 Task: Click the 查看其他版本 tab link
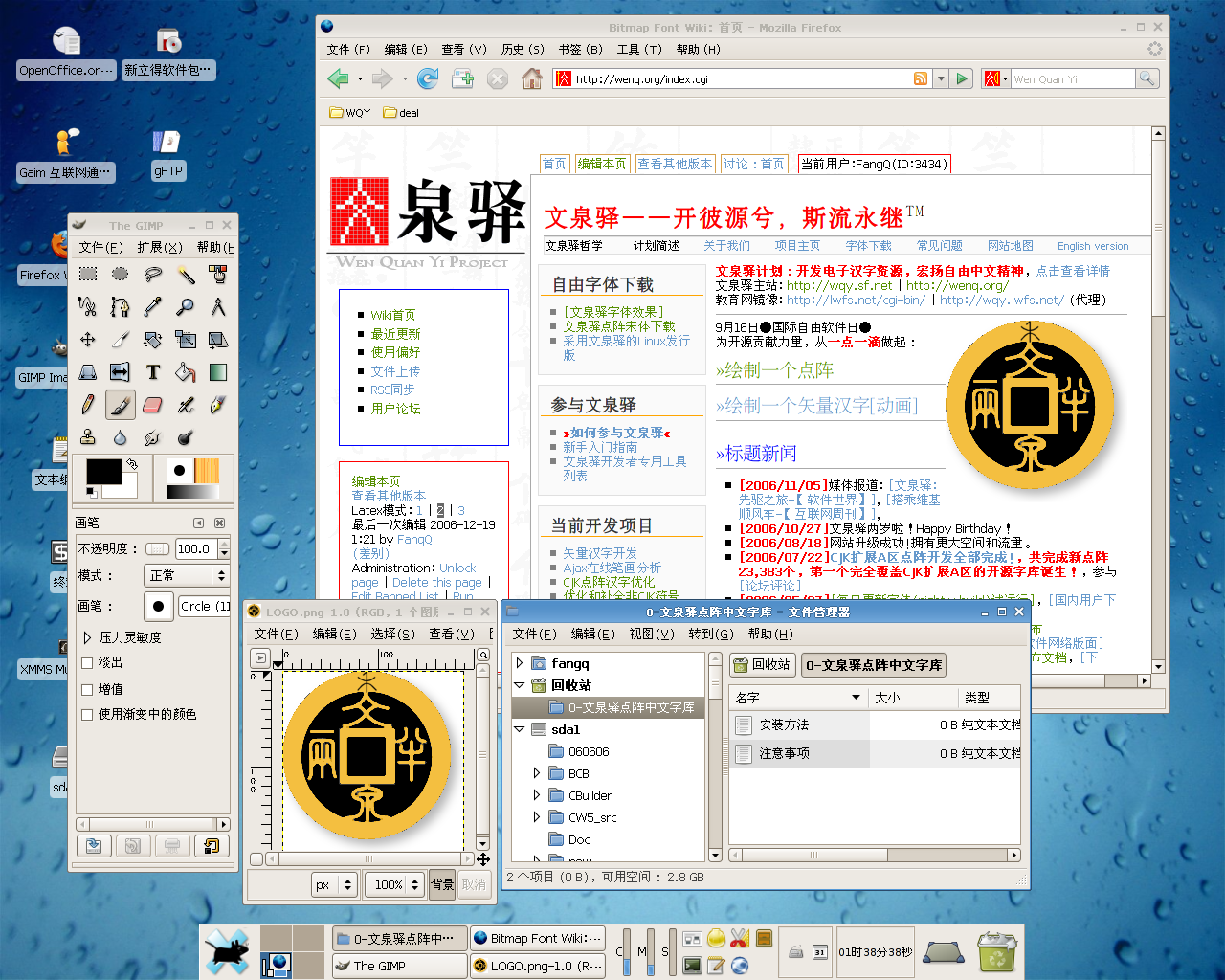(x=675, y=164)
